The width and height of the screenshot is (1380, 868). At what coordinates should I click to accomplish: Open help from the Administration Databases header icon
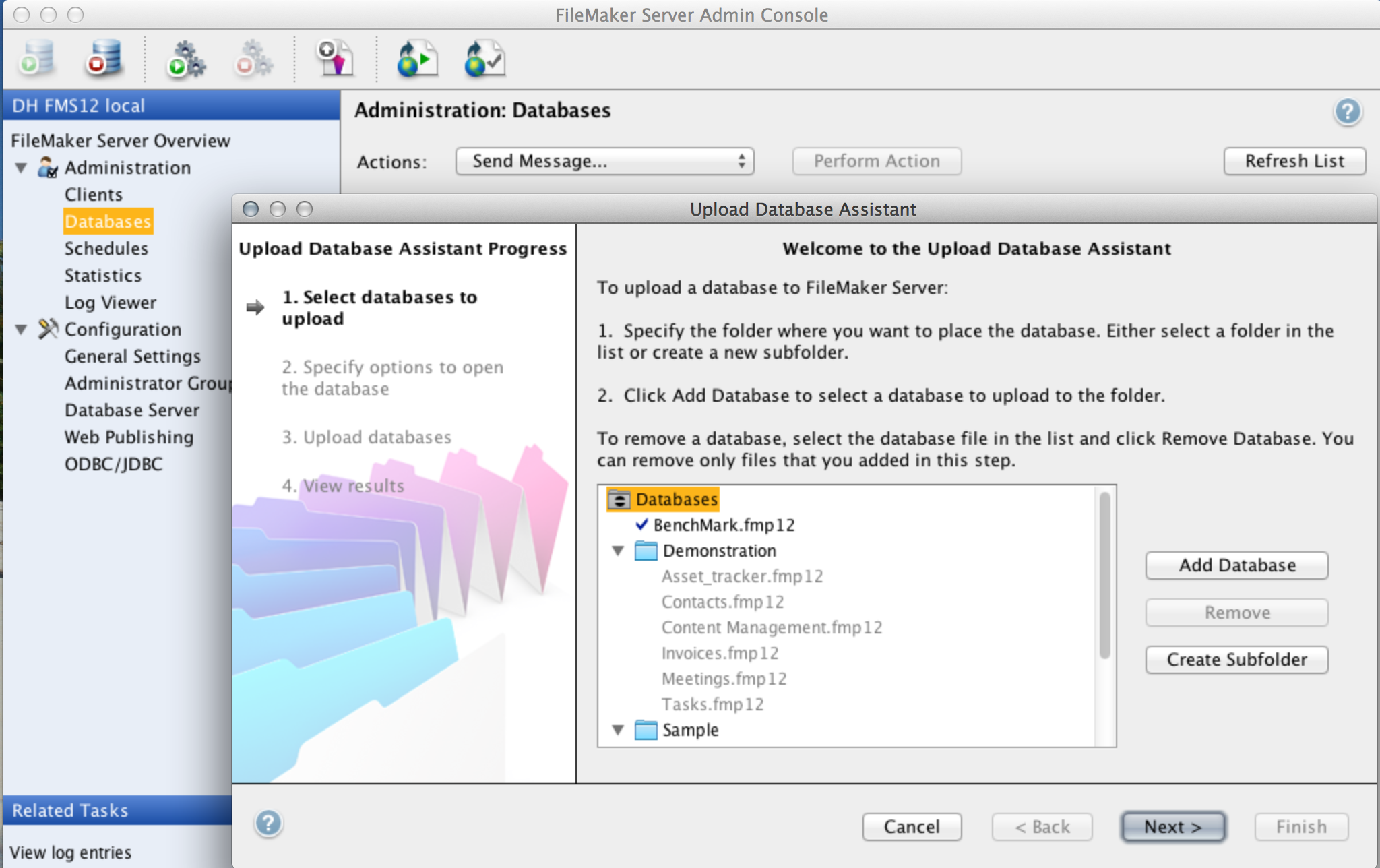tap(1348, 112)
